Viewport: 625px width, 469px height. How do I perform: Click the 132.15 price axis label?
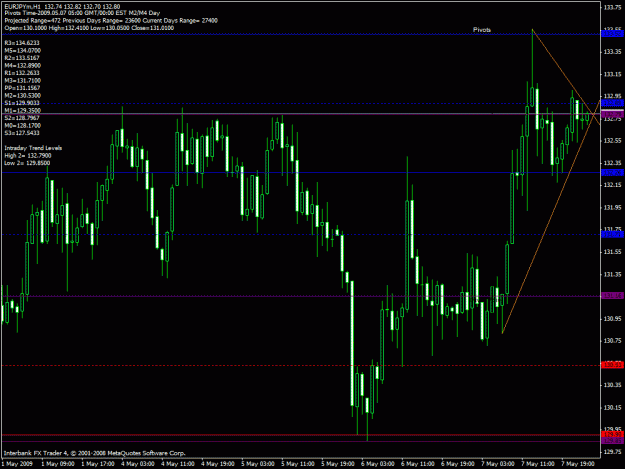pyautogui.click(x=612, y=185)
